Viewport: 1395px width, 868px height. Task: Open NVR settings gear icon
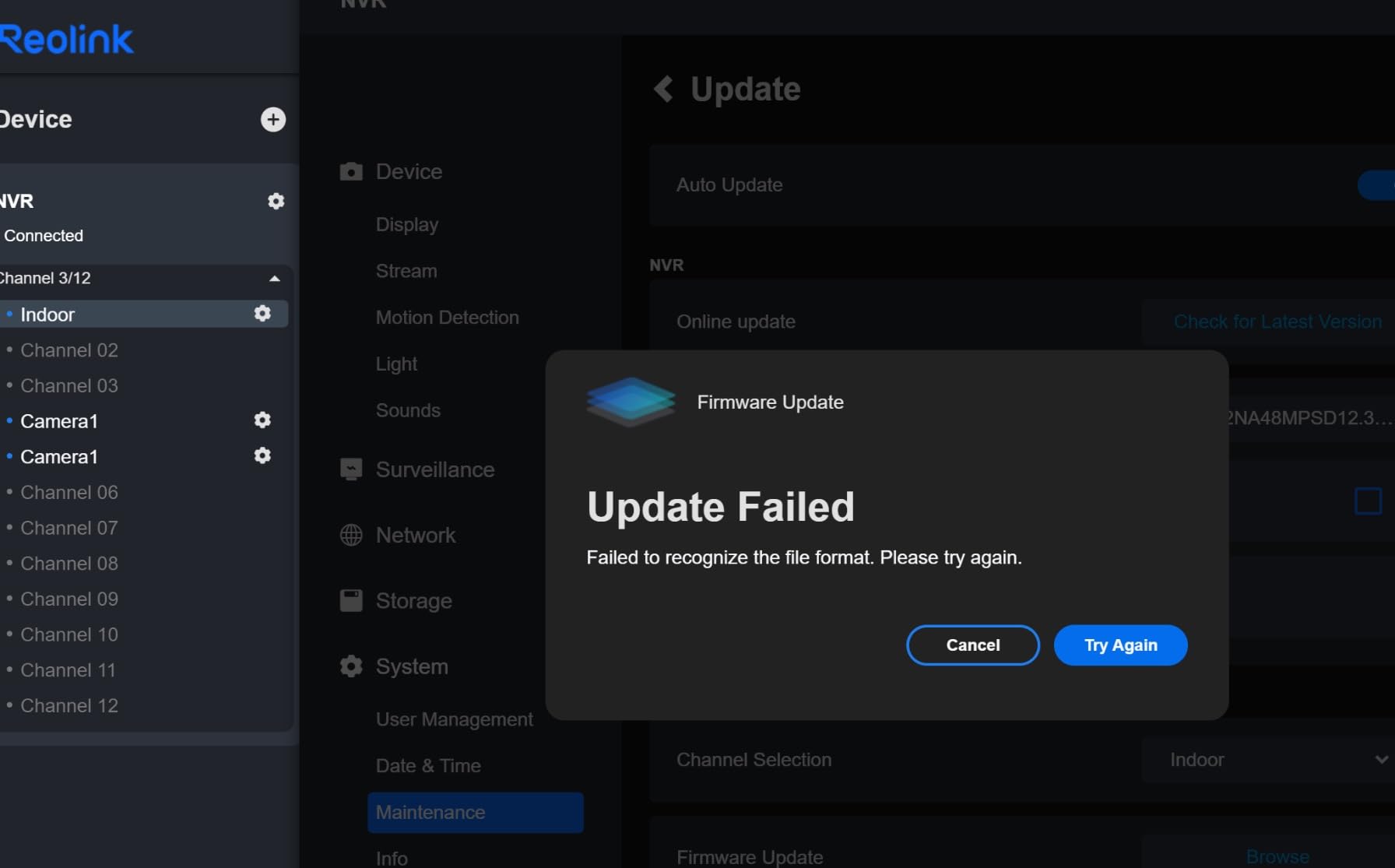click(276, 201)
